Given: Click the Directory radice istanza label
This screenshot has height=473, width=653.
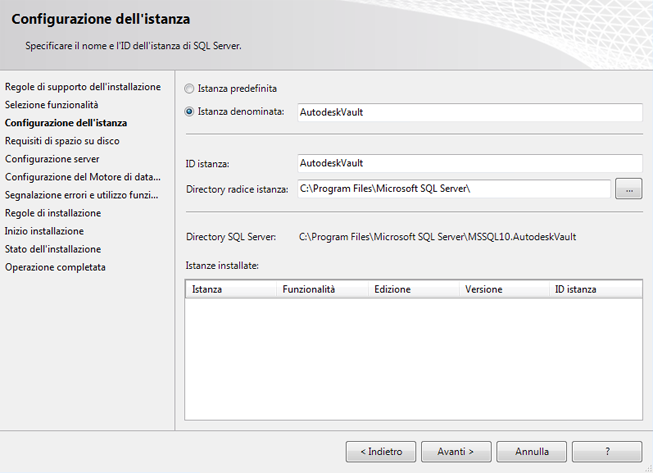Looking at the screenshot, I should pos(237,189).
